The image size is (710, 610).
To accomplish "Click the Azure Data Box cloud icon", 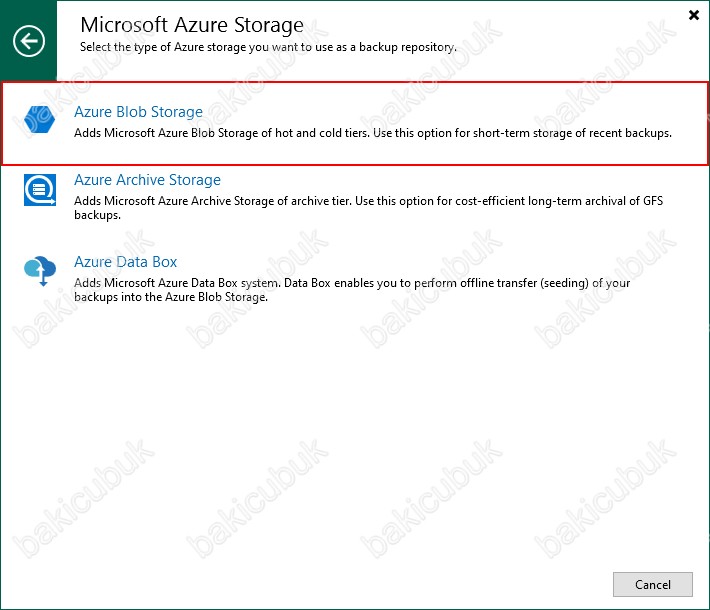I will coord(40,271).
